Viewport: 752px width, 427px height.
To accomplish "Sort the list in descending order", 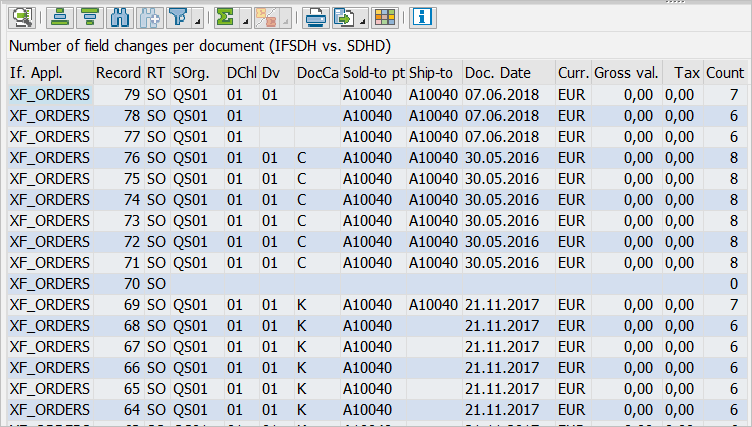I will 89,16.
